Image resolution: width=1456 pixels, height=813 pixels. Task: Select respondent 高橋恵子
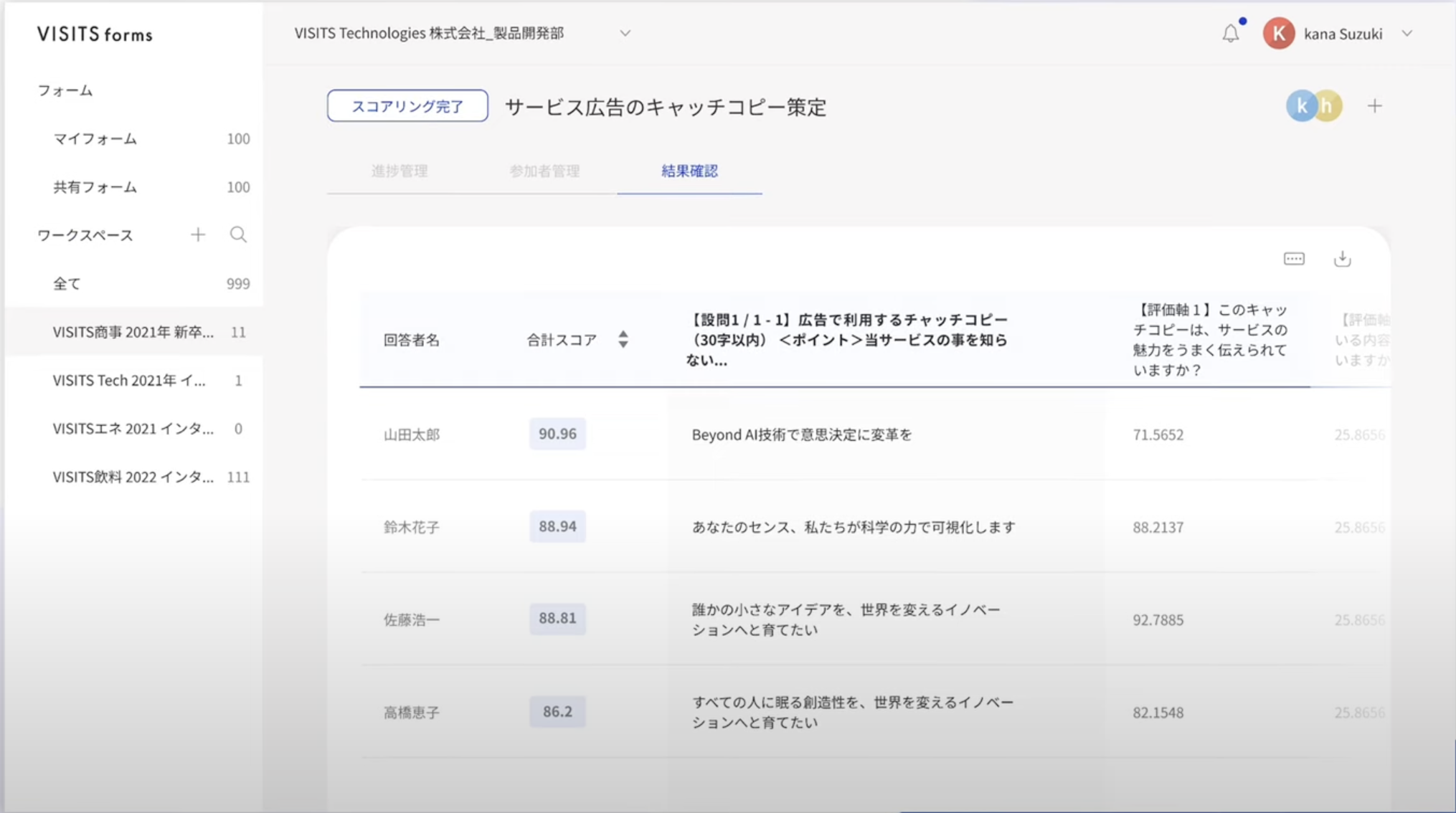pyautogui.click(x=411, y=712)
